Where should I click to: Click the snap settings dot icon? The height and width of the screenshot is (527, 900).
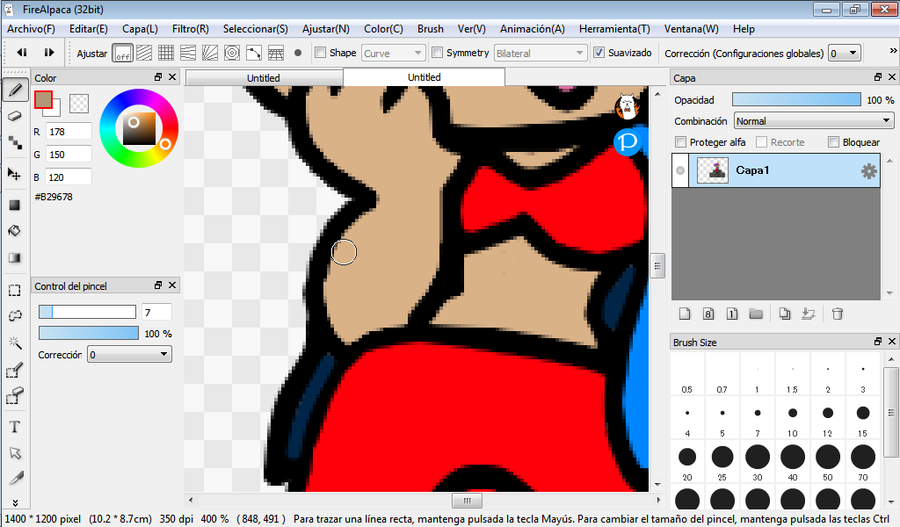(x=298, y=53)
